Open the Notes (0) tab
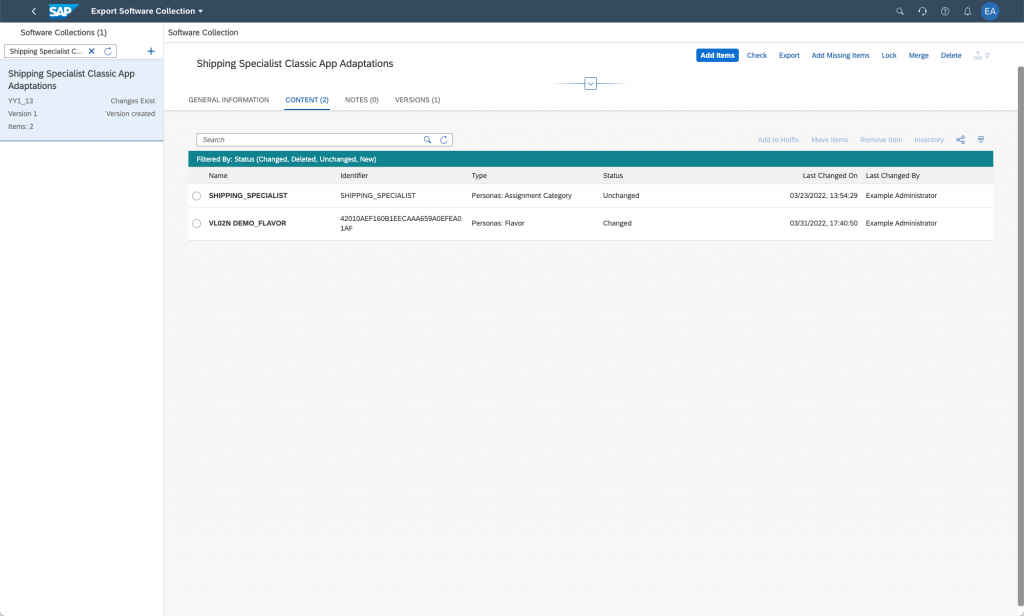Screen dimensions: 1024x616 tap(362, 100)
